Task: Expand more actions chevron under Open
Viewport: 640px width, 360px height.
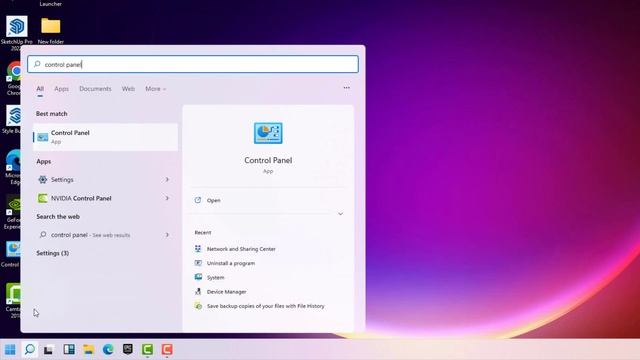Action: [x=340, y=214]
